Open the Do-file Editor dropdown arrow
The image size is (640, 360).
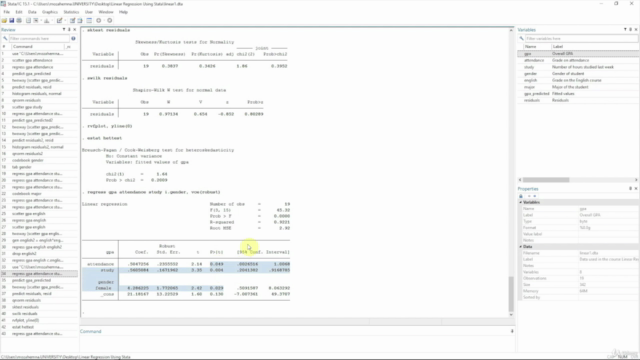(65, 20)
